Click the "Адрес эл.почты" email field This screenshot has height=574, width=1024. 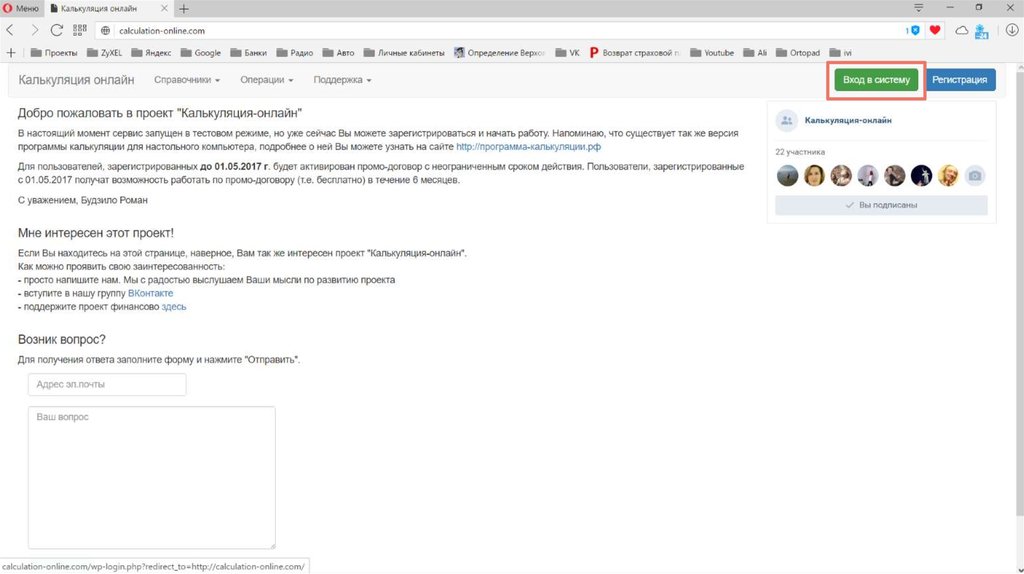click(x=107, y=385)
